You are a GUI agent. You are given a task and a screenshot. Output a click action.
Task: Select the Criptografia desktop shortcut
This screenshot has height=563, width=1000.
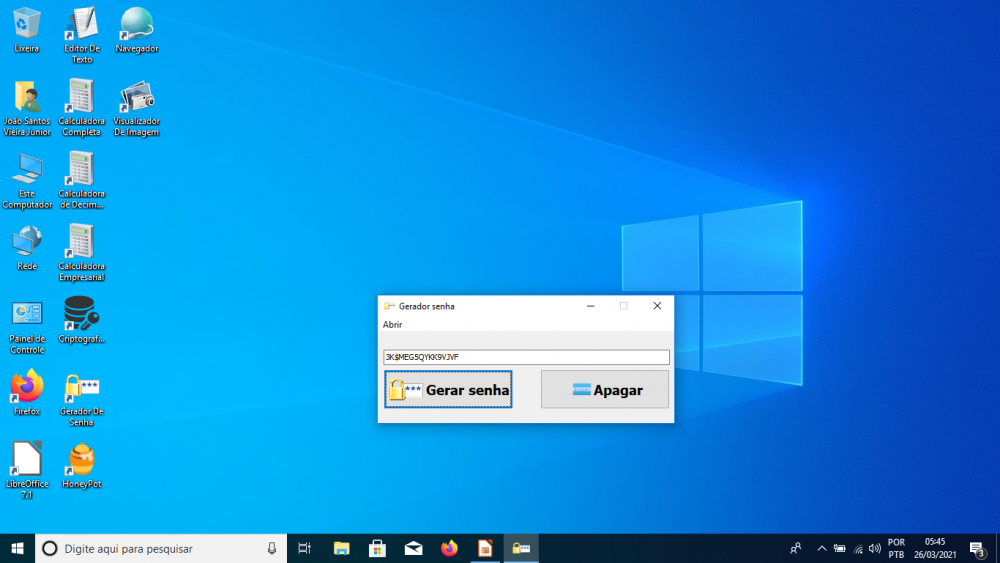coord(81,316)
